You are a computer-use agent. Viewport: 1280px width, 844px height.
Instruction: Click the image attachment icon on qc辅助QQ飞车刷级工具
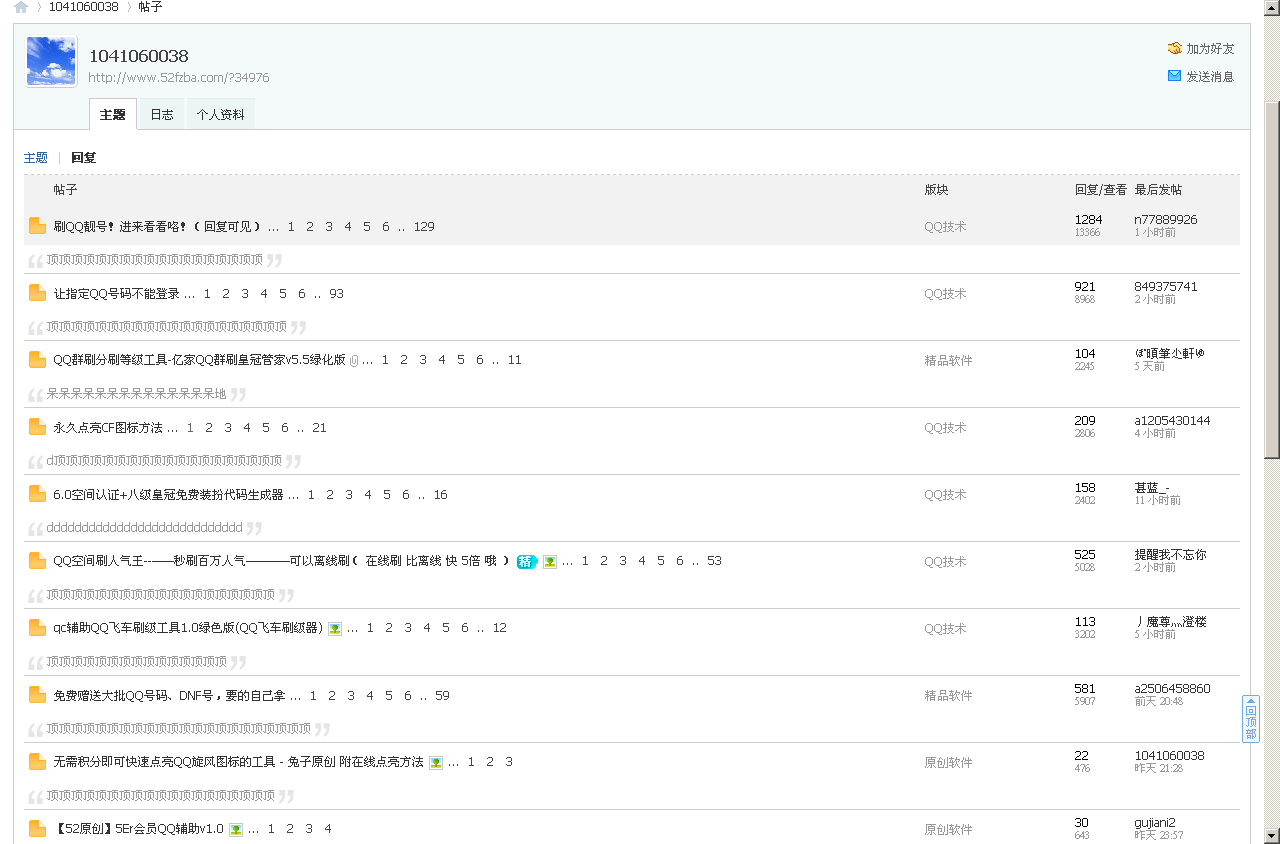pos(335,629)
